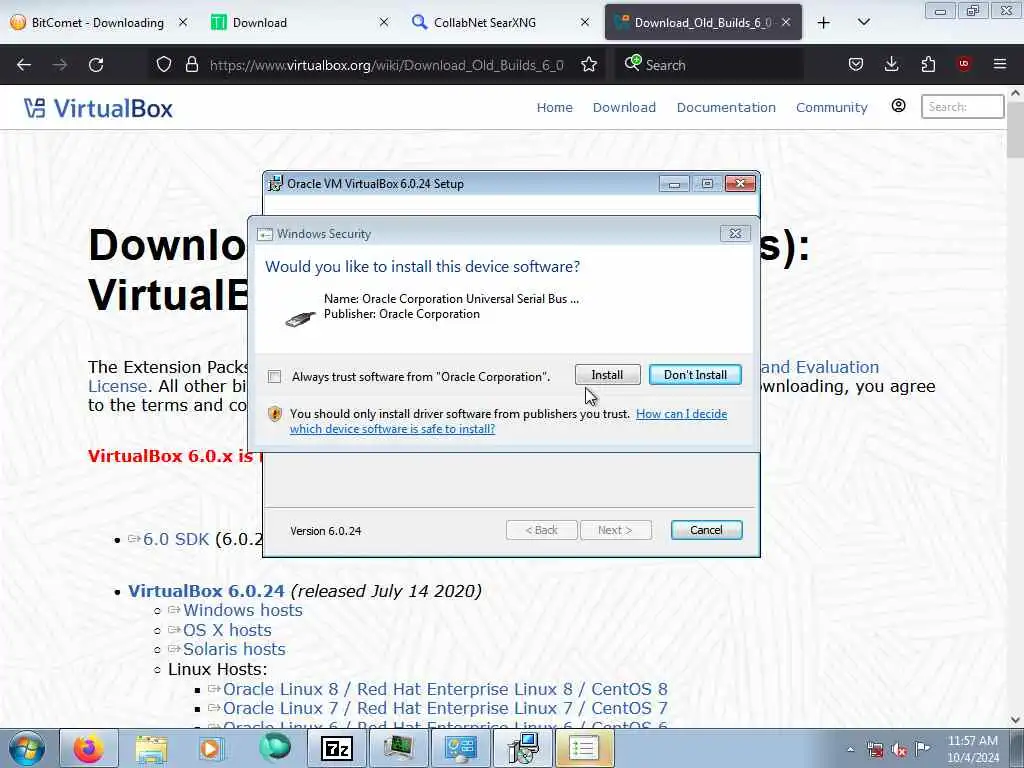Open the control panel taskbar icon
Image resolution: width=1024 pixels, height=768 pixels.
pos(460,748)
